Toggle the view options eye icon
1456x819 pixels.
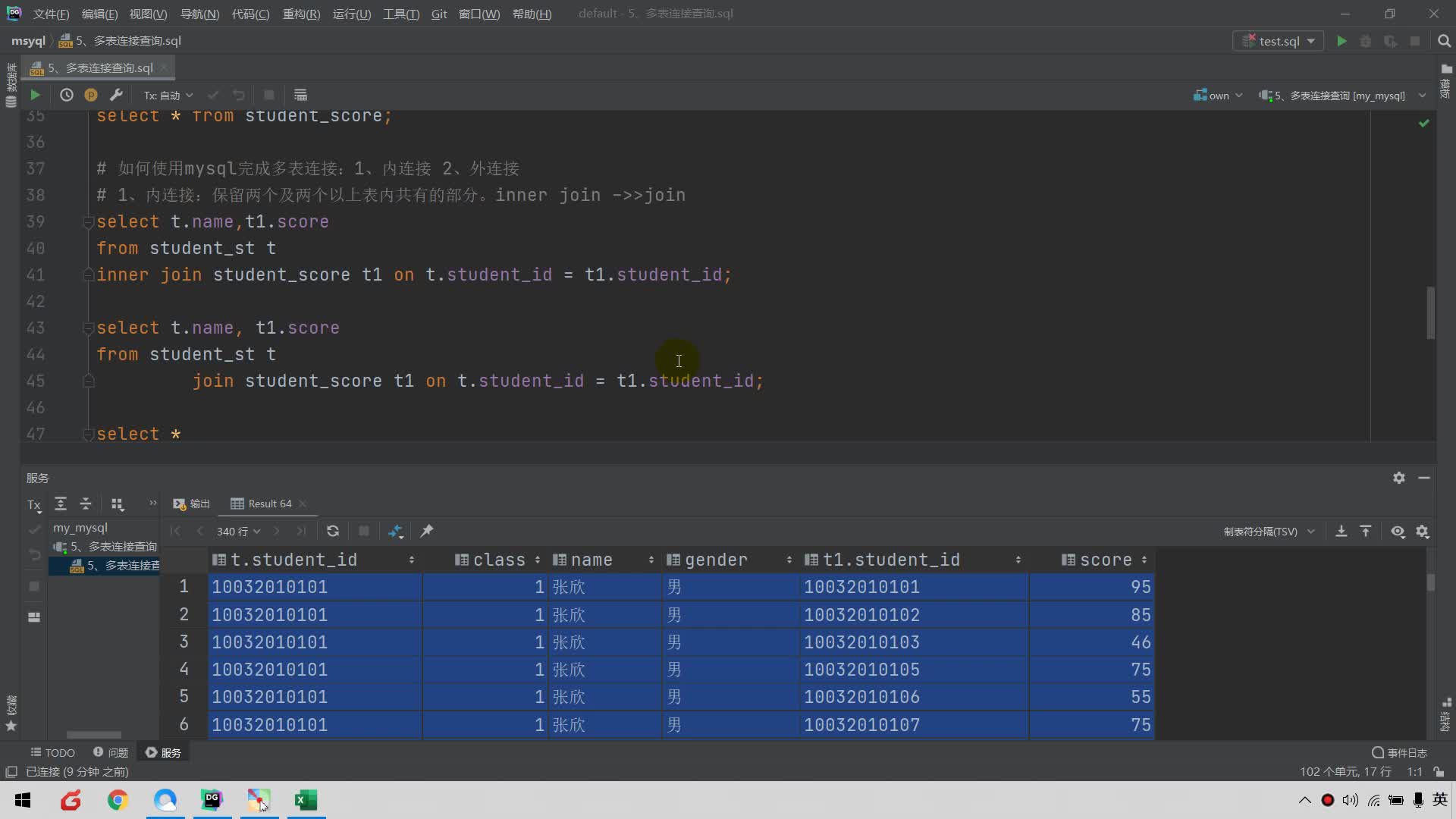pos(1398,532)
